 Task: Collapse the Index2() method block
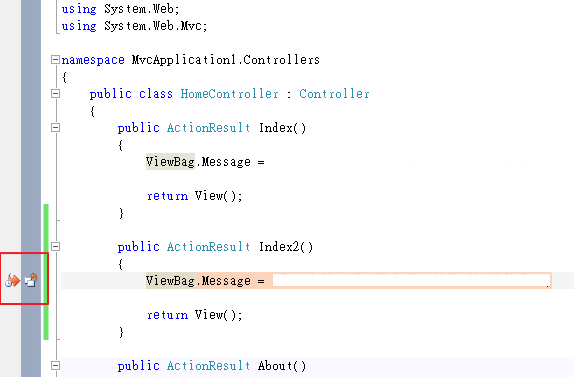pos(55,247)
